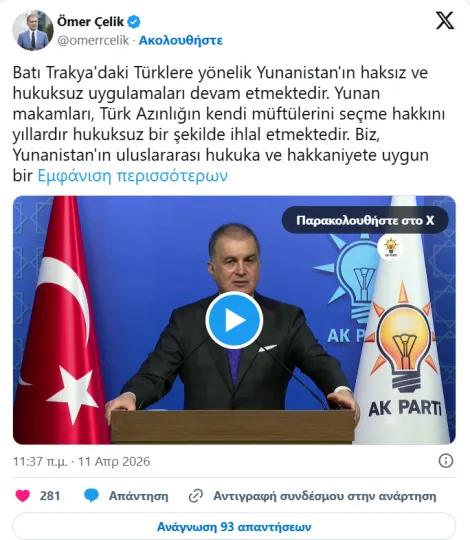Click the Απάντηση reply label
The height and width of the screenshot is (540, 470).
click(139, 496)
